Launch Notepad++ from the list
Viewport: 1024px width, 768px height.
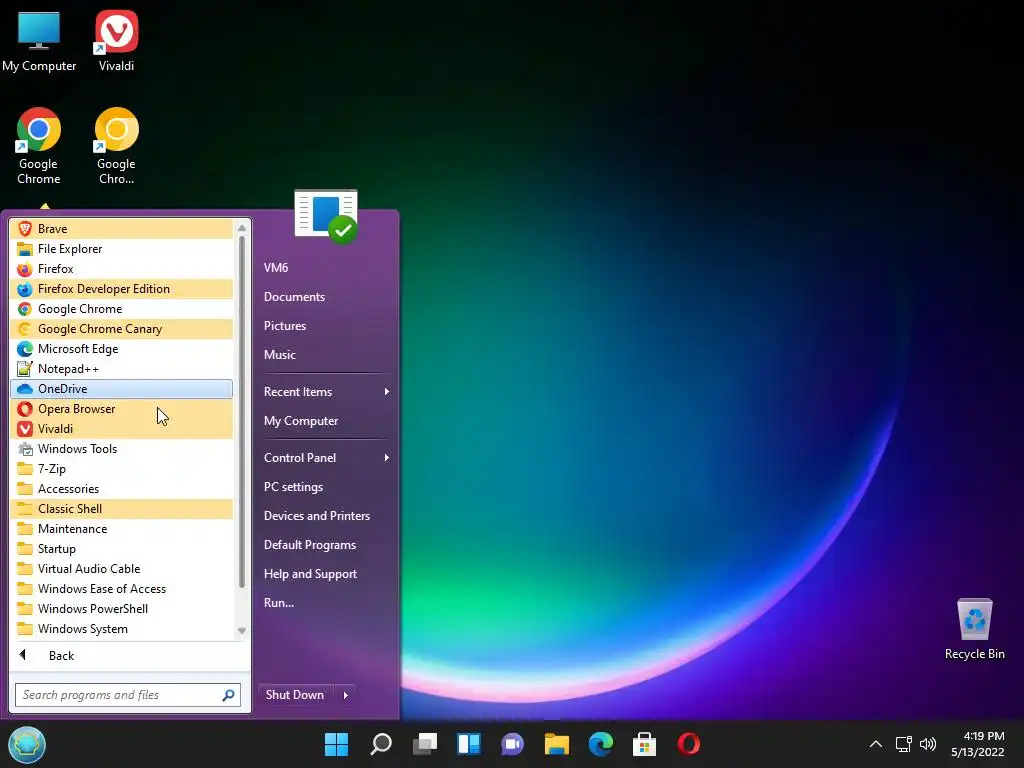121,369
